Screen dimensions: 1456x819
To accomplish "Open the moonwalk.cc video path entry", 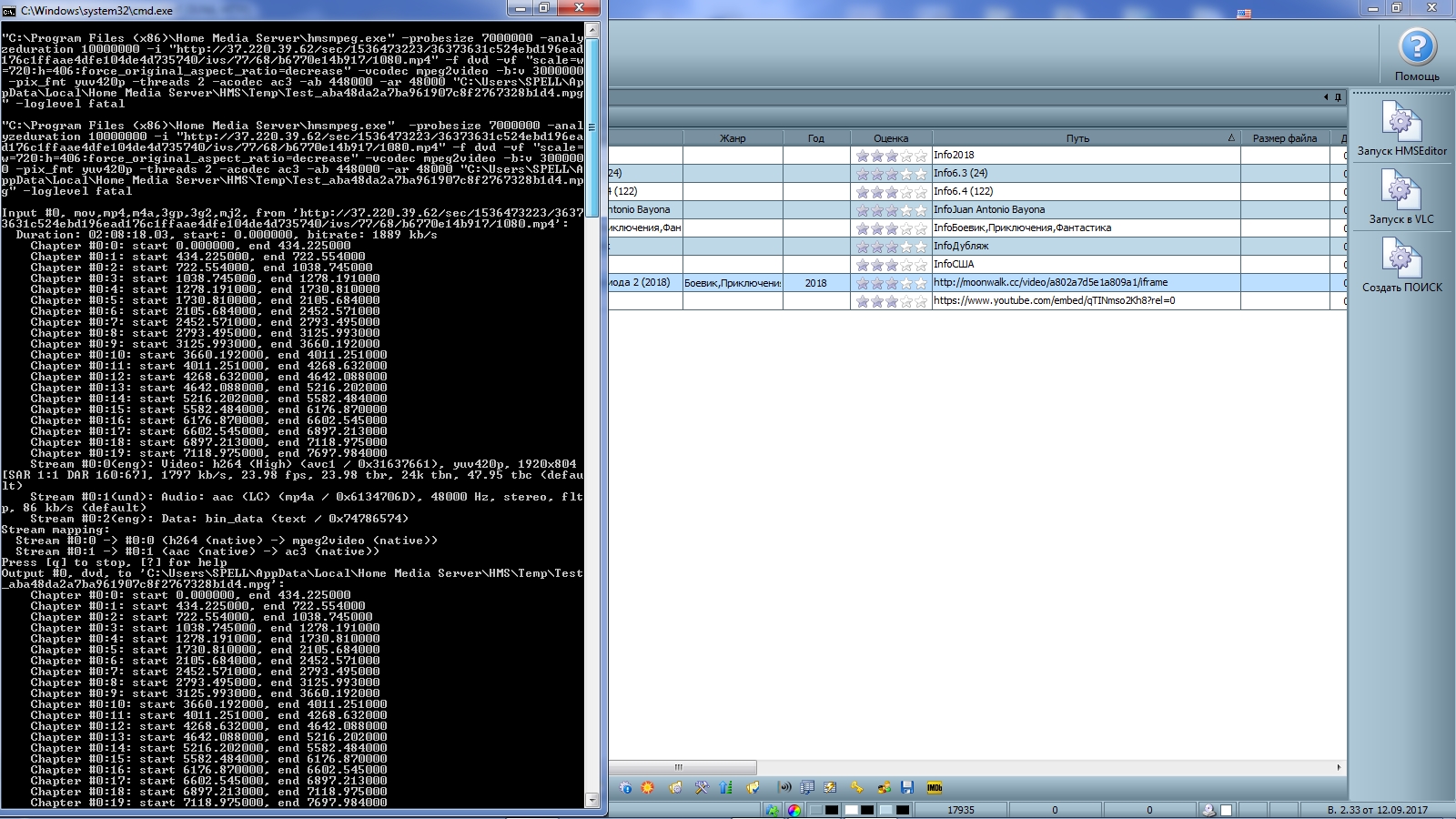I will click(1051, 283).
